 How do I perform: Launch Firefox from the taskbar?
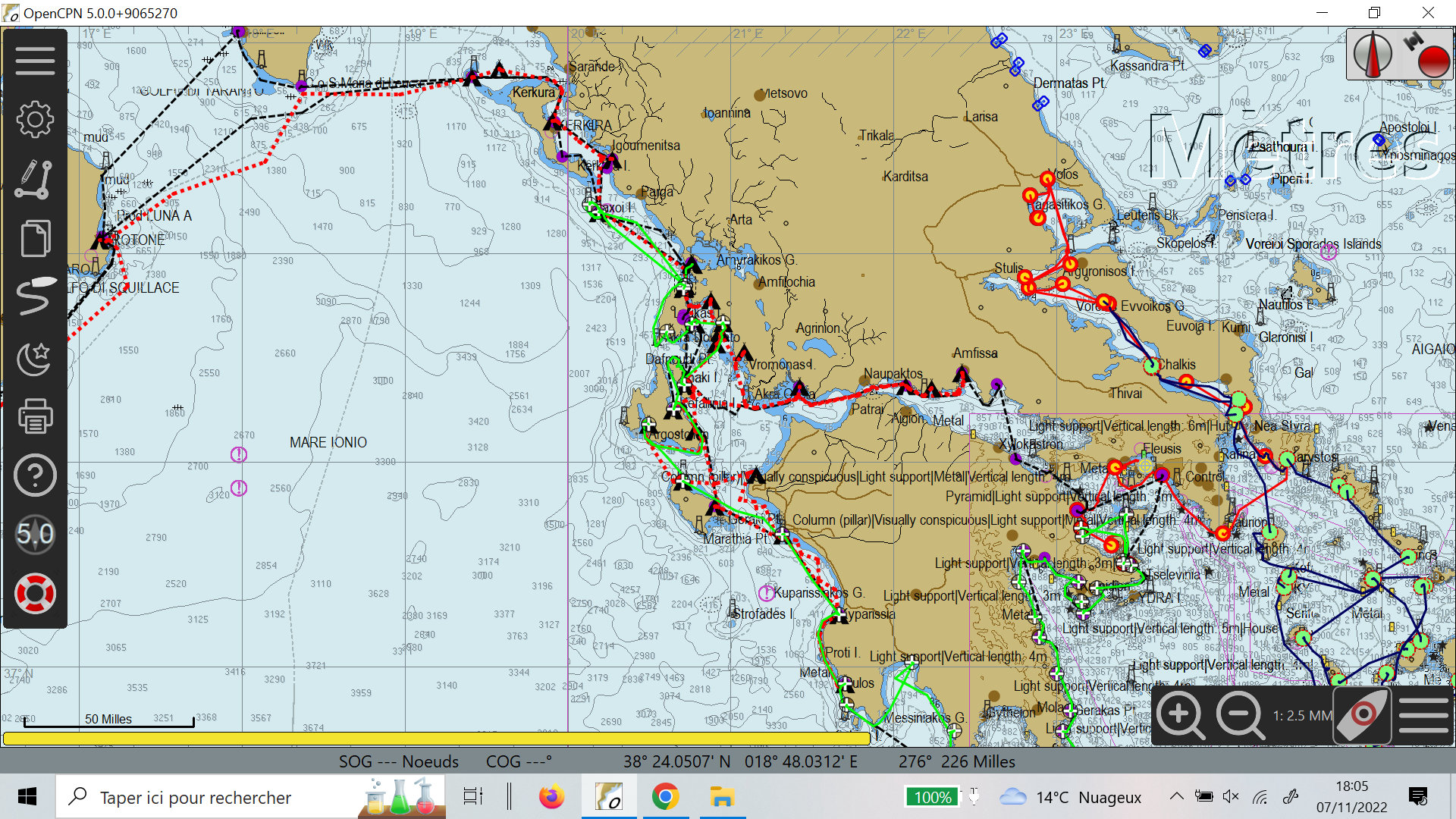pos(551,797)
